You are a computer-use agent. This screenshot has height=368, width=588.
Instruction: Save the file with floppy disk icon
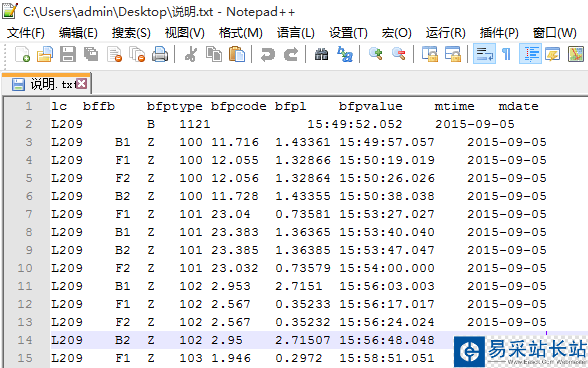tap(68, 54)
